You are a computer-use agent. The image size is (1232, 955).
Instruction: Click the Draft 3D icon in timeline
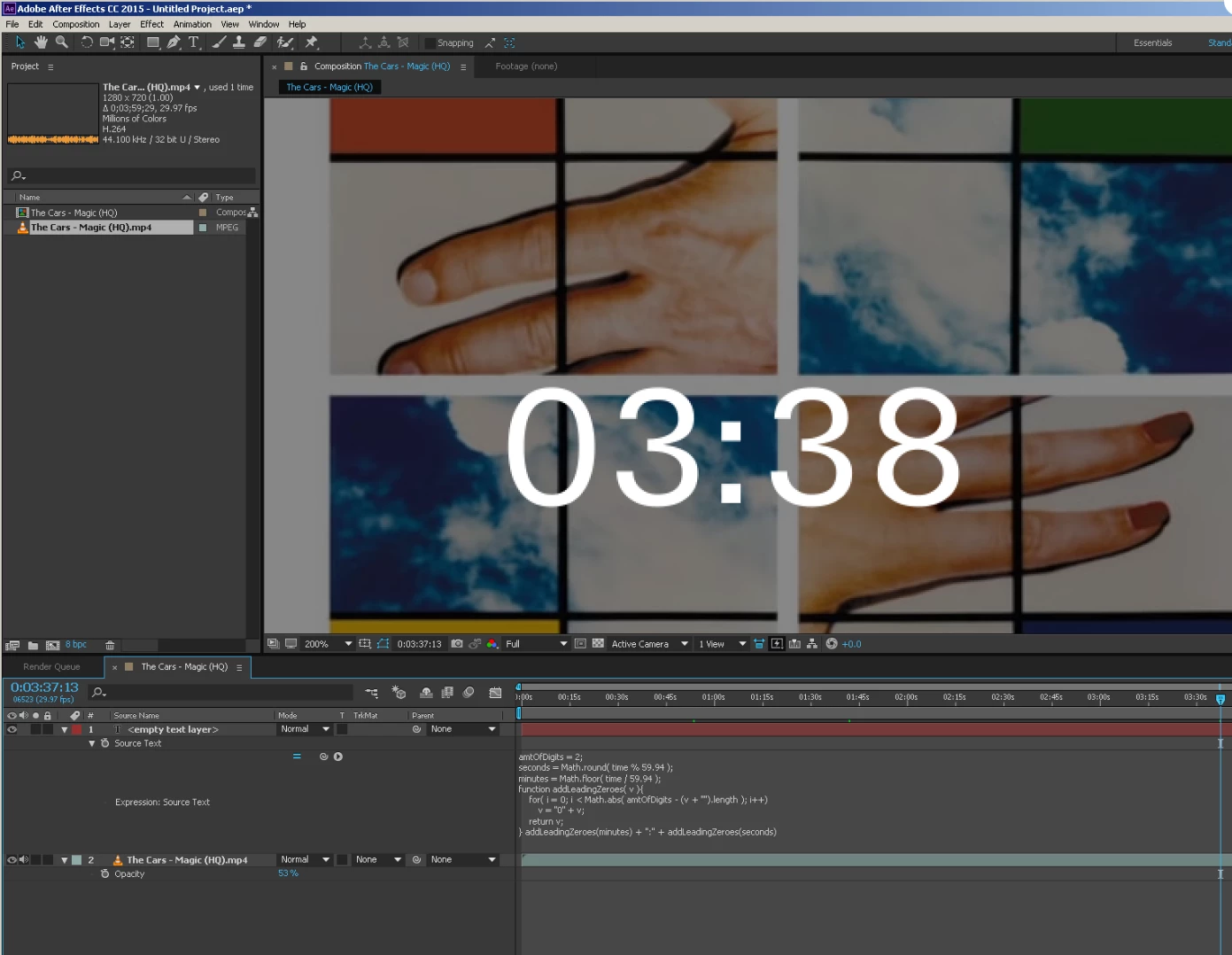(x=399, y=693)
